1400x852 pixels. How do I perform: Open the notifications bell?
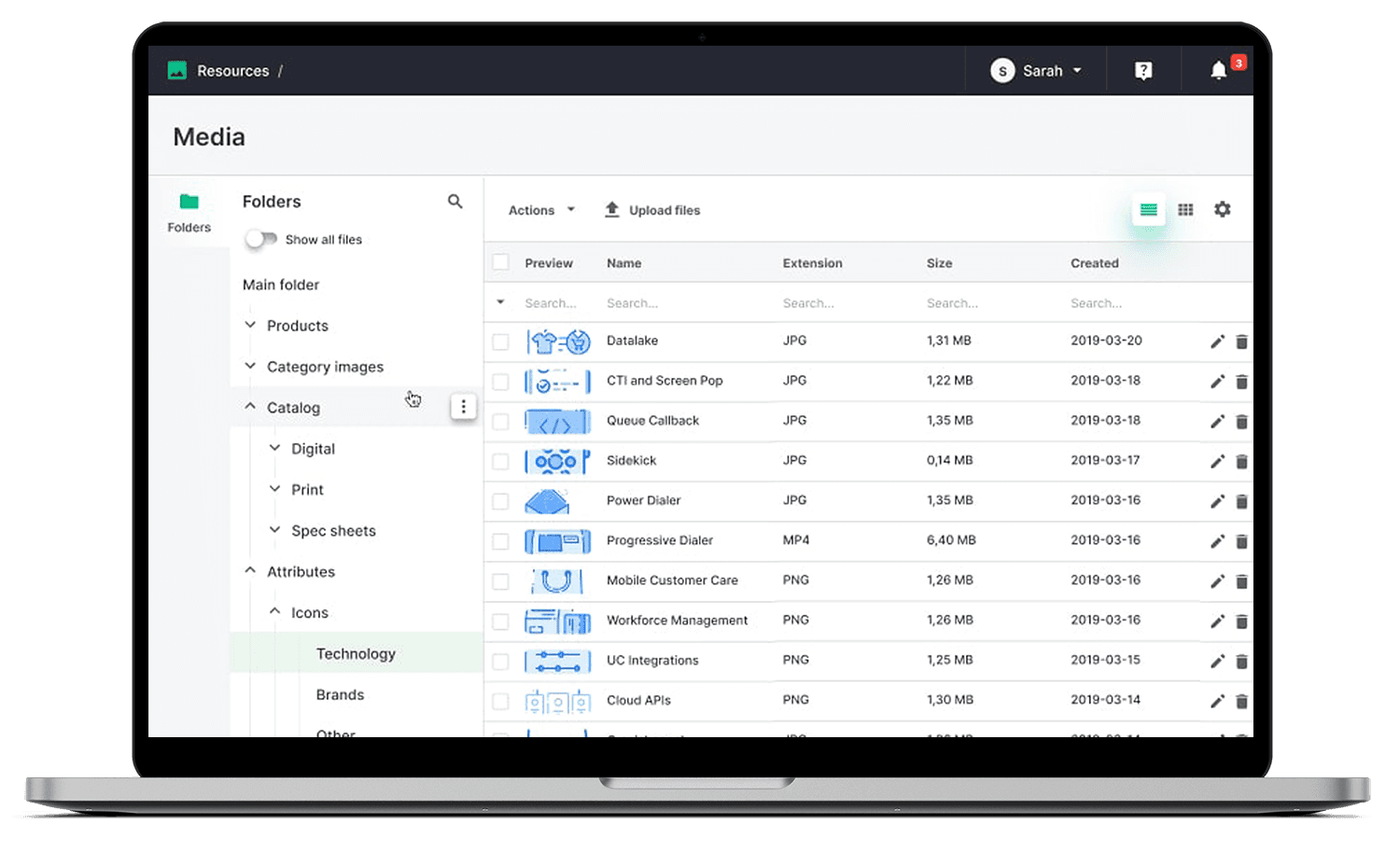[x=1218, y=71]
